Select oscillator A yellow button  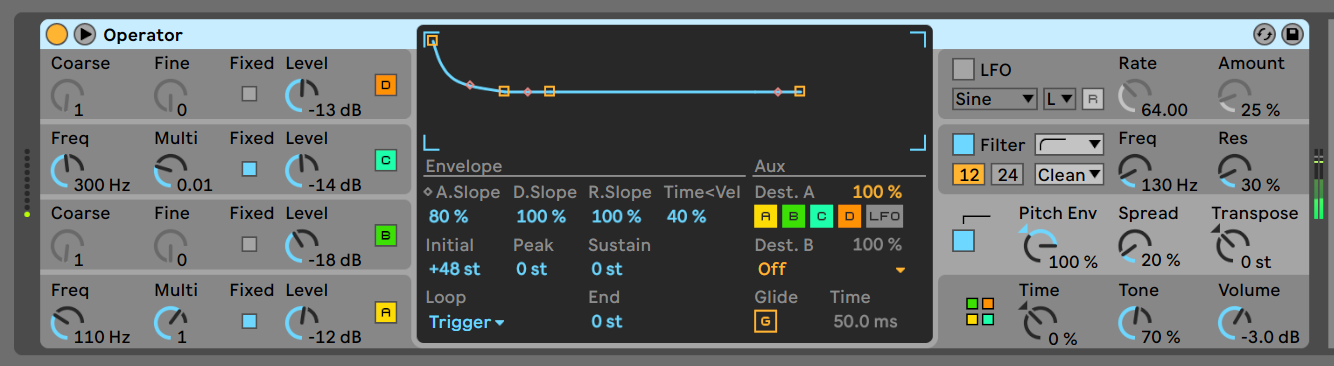coord(386,312)
